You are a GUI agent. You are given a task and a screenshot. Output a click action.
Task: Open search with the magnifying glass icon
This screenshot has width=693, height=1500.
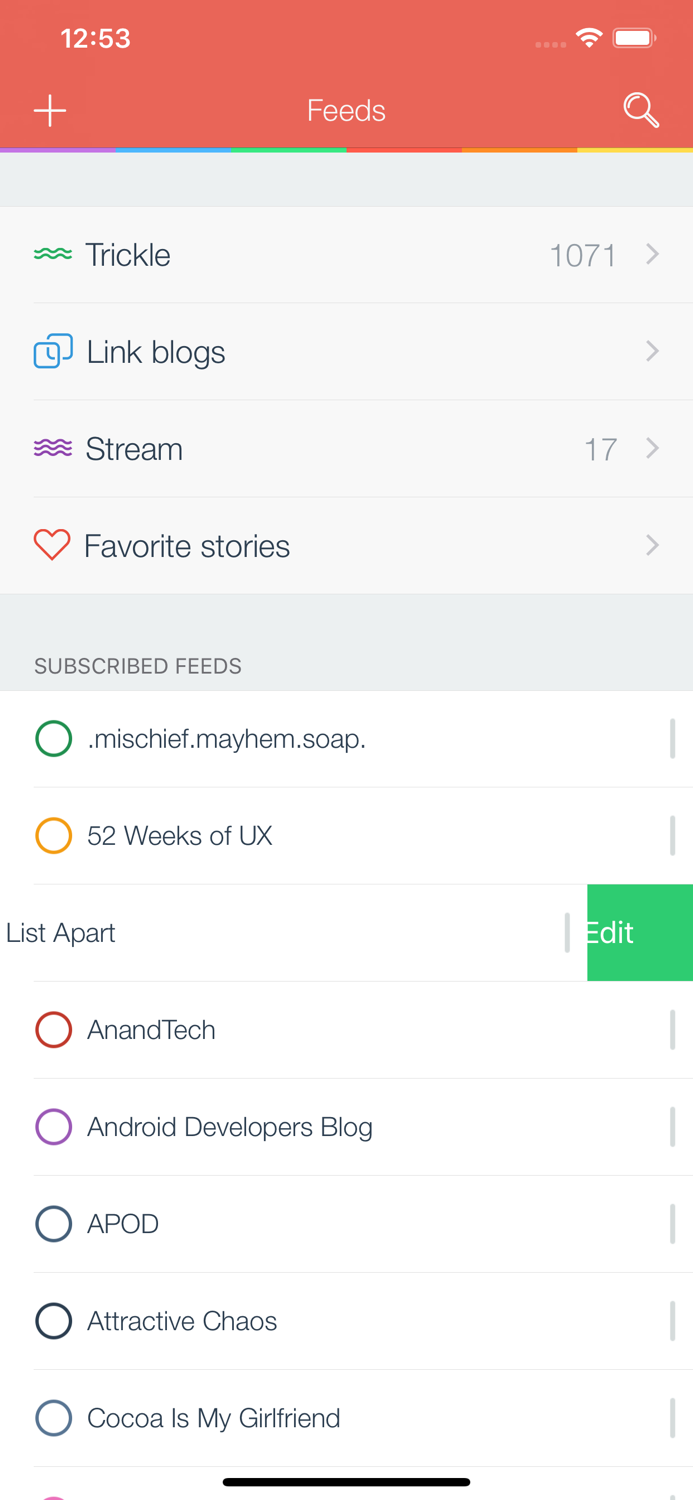pos(641,110)
